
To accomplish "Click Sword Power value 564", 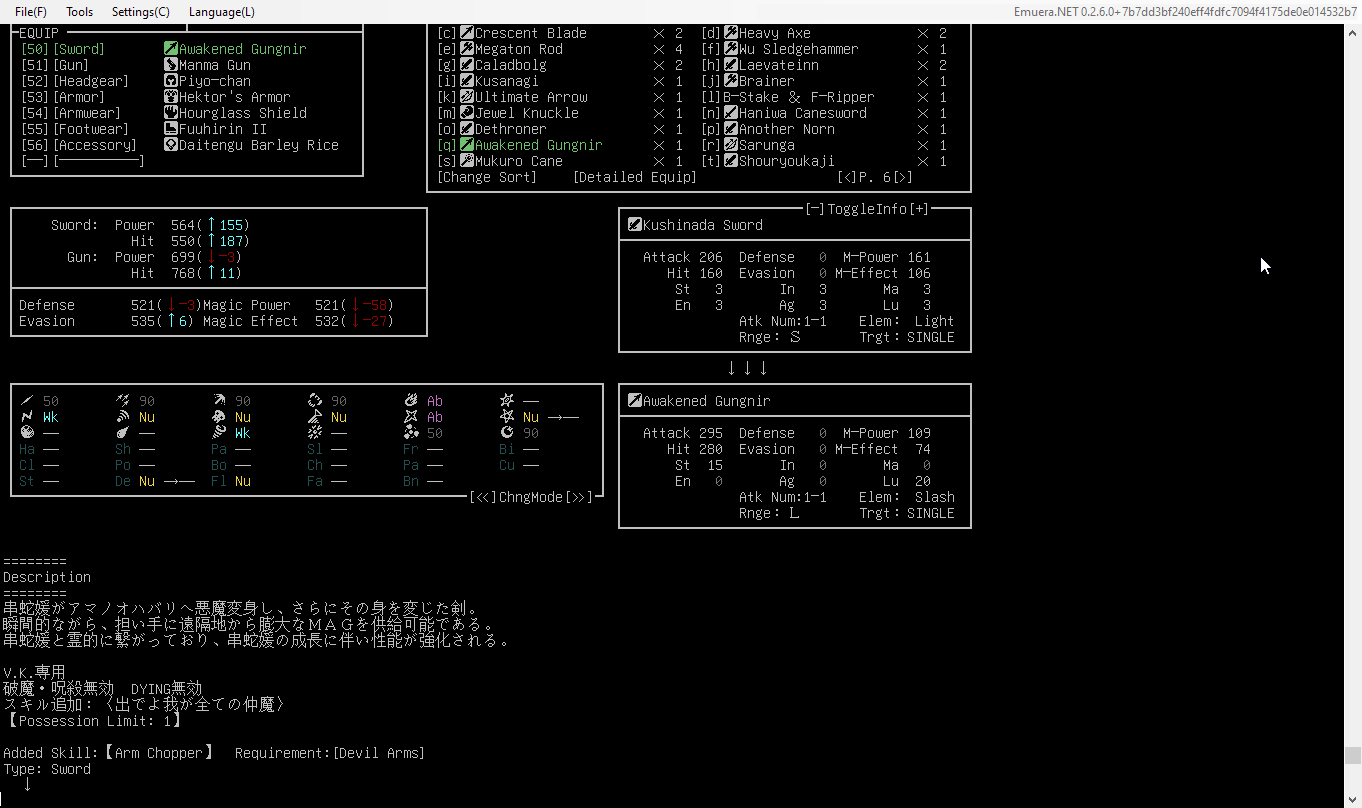I will 183,225.
